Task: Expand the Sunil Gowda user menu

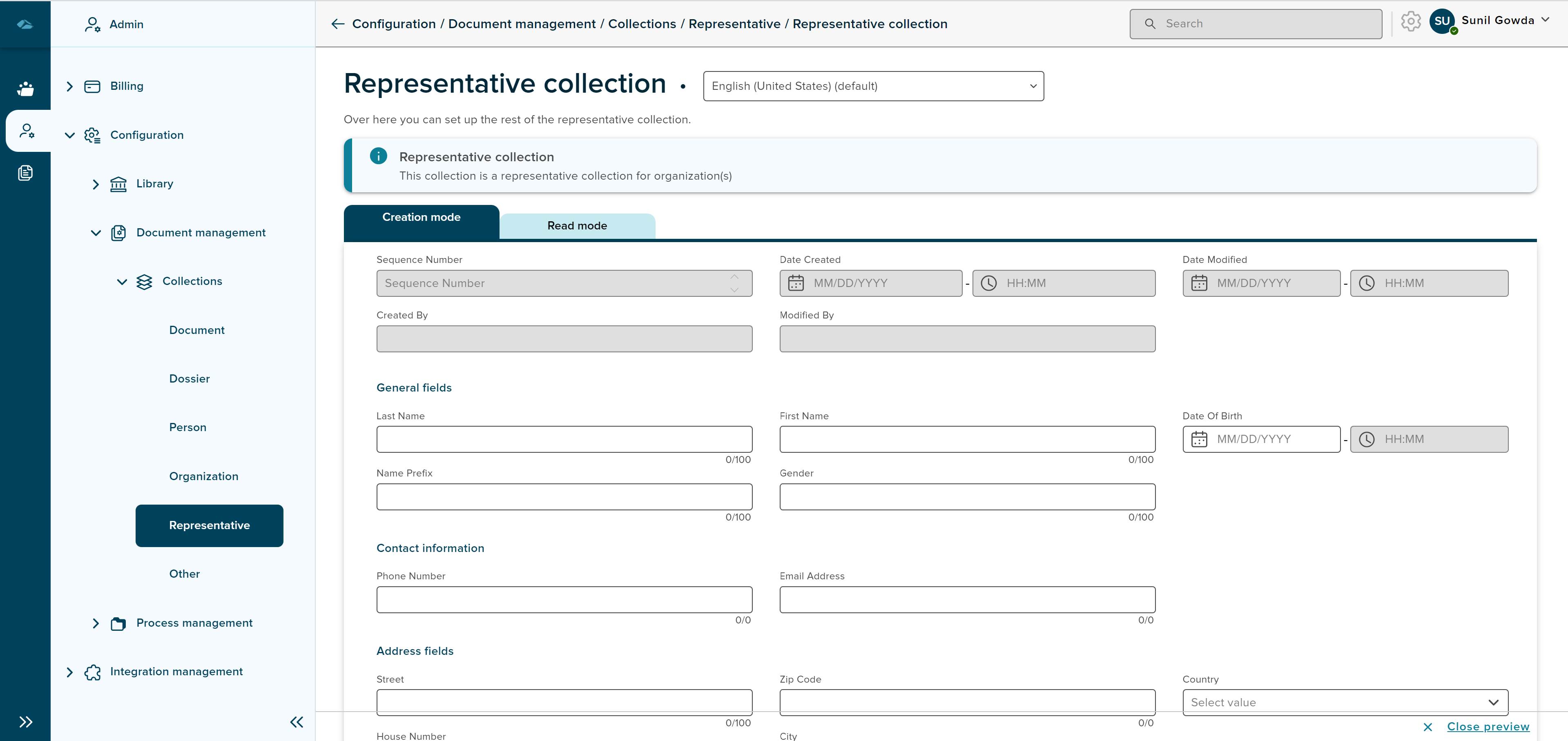Action: tap(1544, 20)
